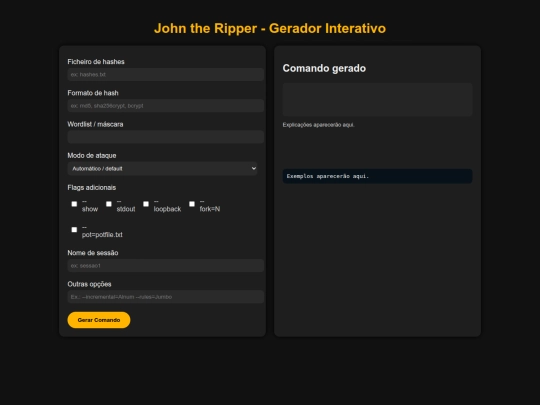Screen dimensions: 540x405
Task: Click the Gerar Comando button
Action: pos(99,320)
